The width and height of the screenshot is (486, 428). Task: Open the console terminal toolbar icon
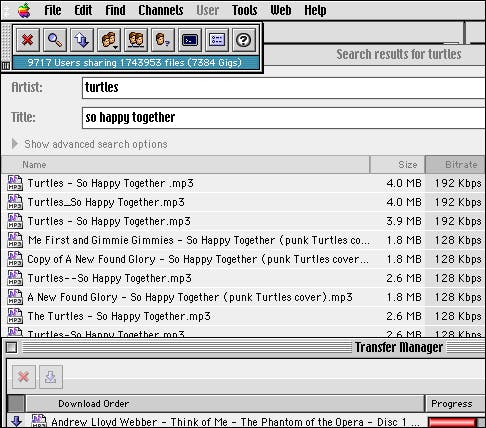(x=190, y=40)
